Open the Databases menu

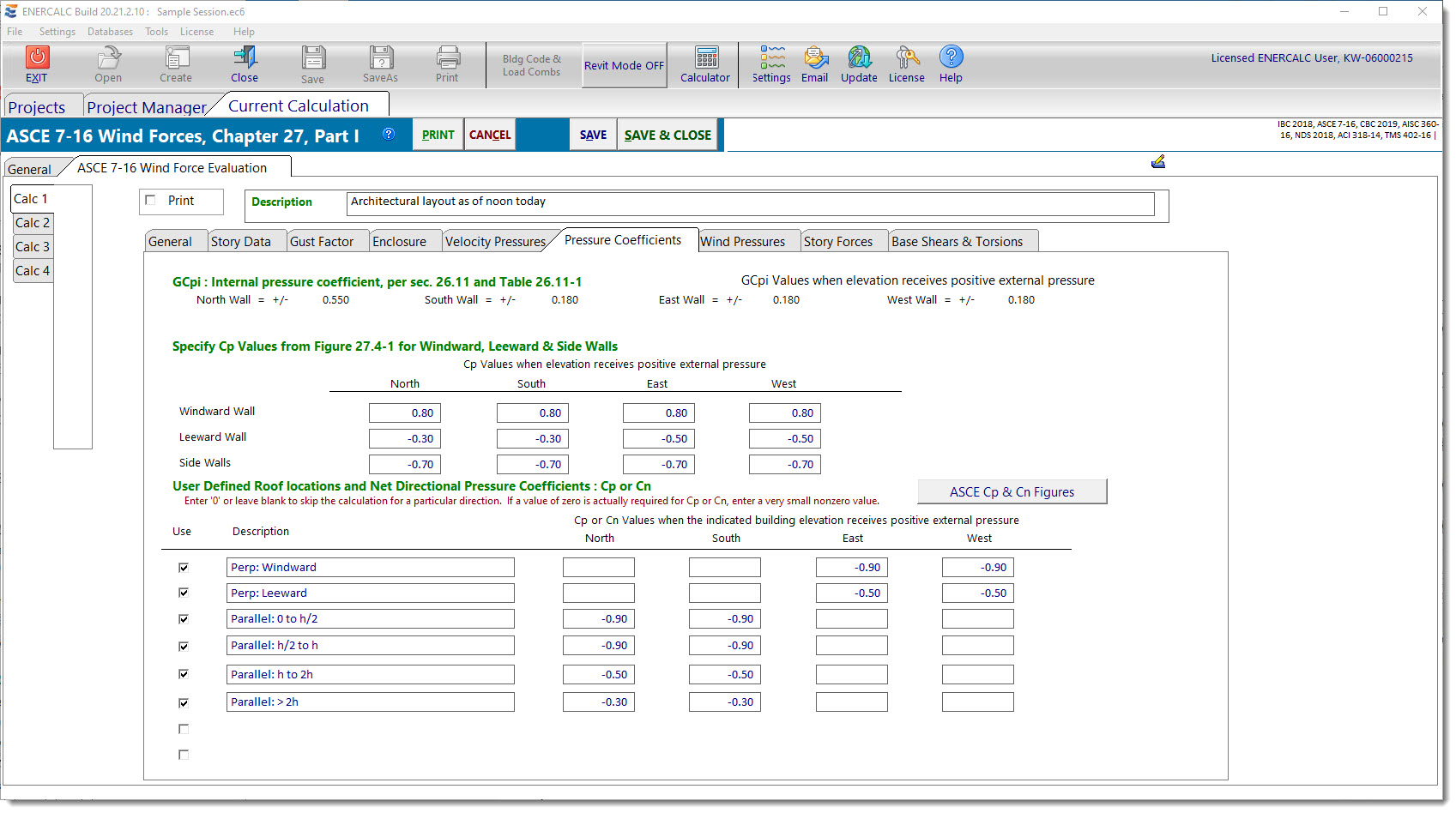point(110,32)
